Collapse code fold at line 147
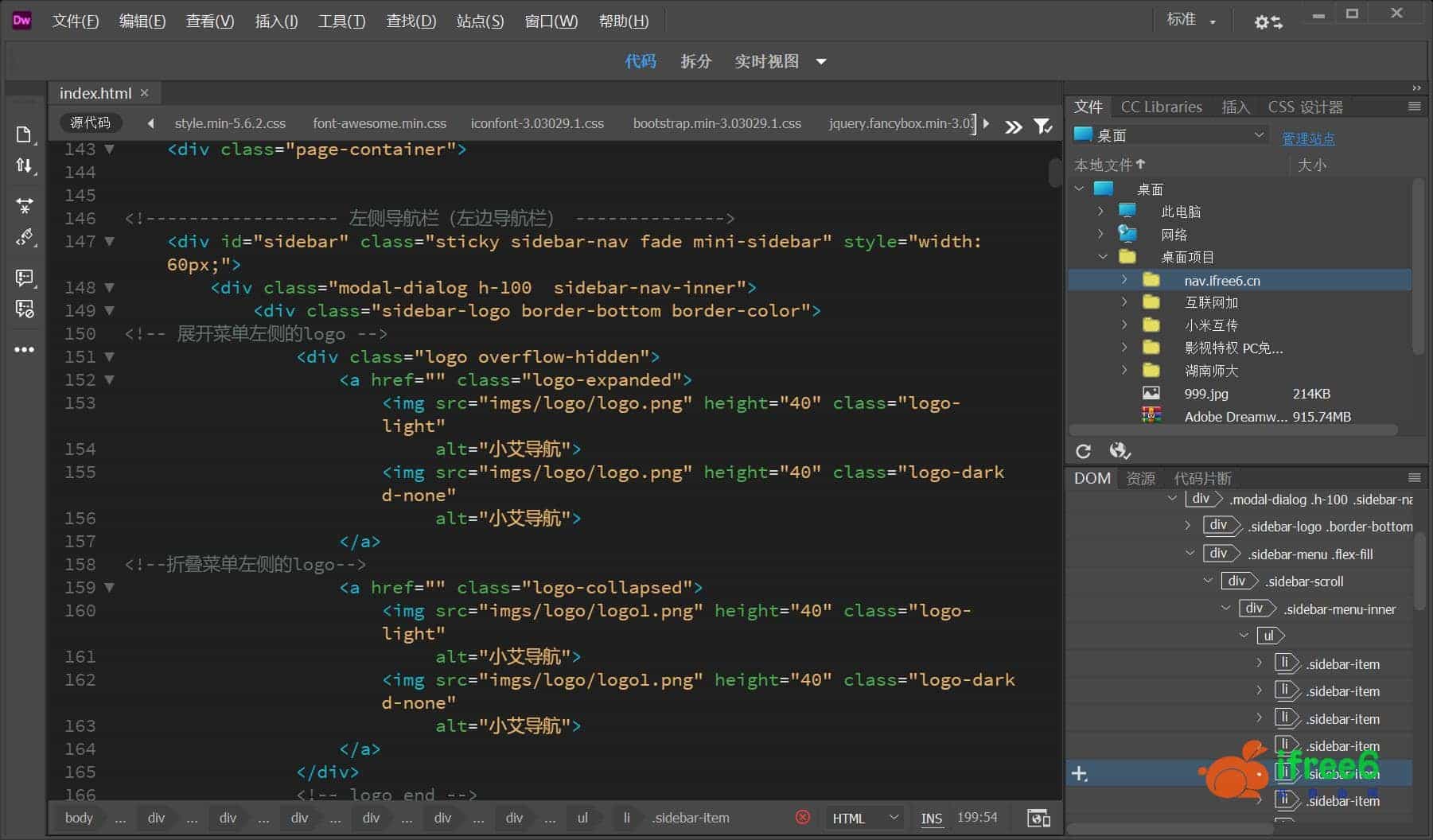 coord(110,241)
